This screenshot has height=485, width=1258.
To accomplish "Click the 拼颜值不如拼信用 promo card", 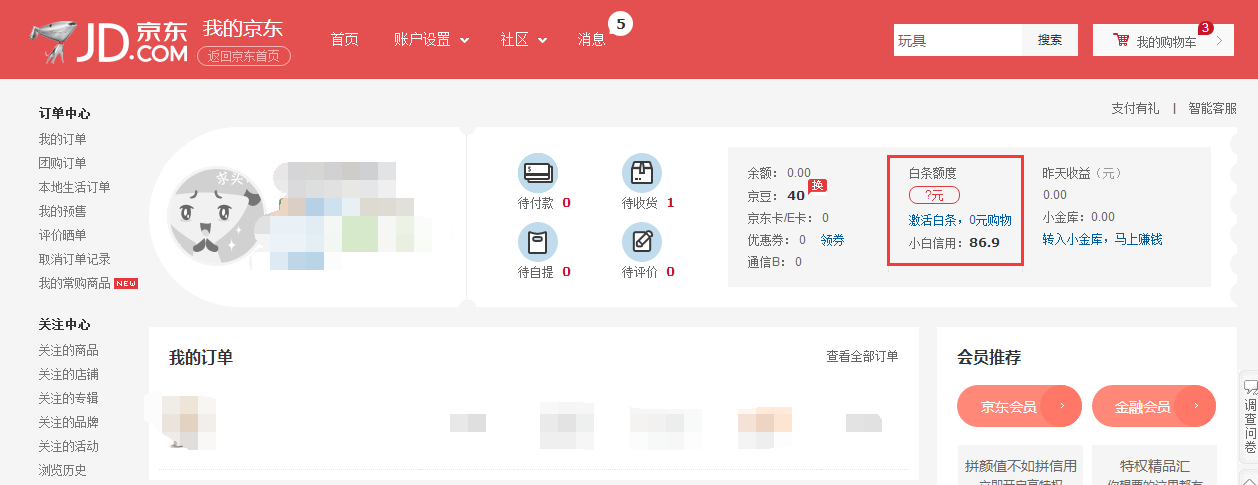I will pyautogui.click(x=1020, y=466).
